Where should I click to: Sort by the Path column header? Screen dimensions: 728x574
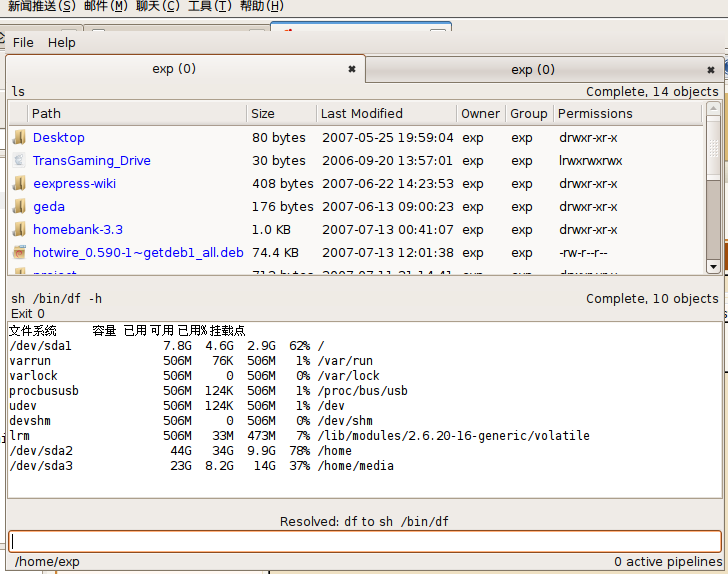pos(137,114)
